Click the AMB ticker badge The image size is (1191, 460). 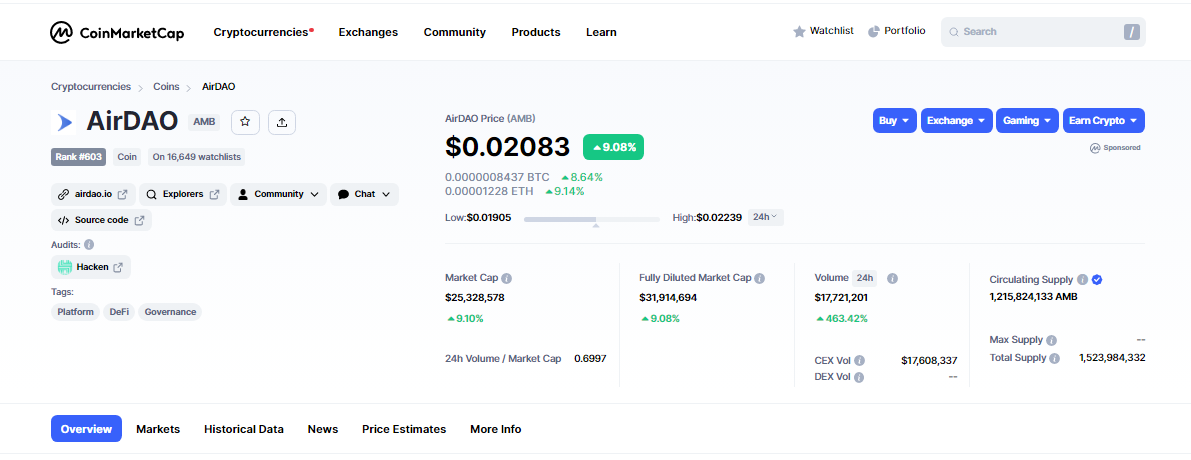click(204, 121)
